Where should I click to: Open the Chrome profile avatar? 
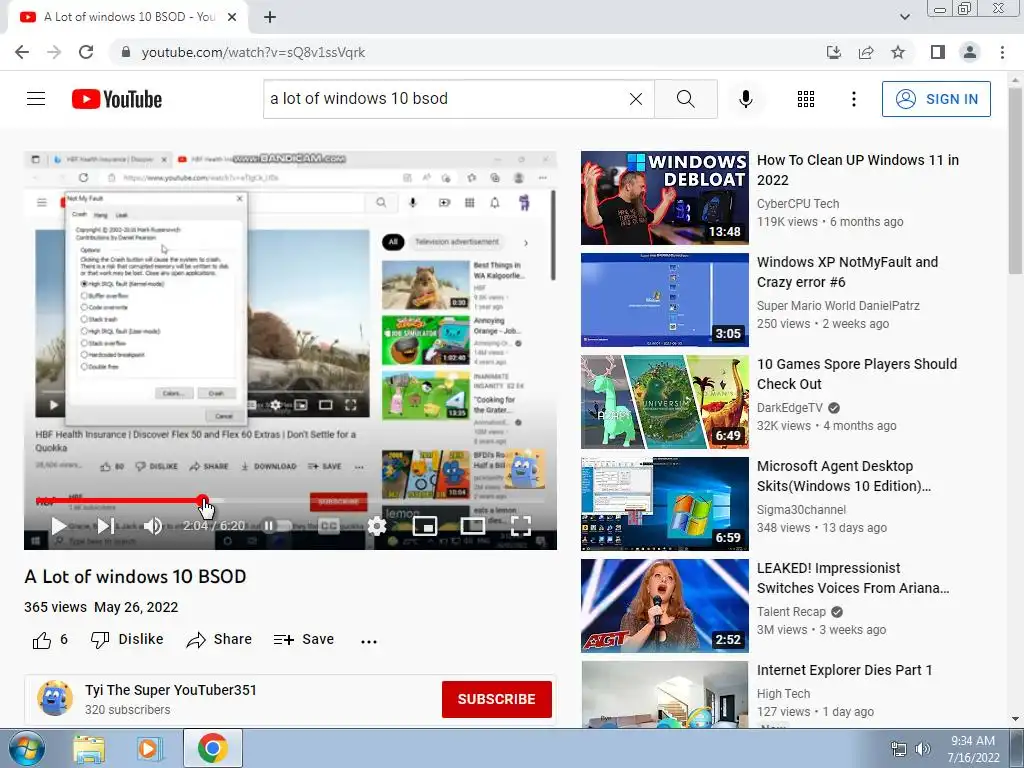point(970,52)
